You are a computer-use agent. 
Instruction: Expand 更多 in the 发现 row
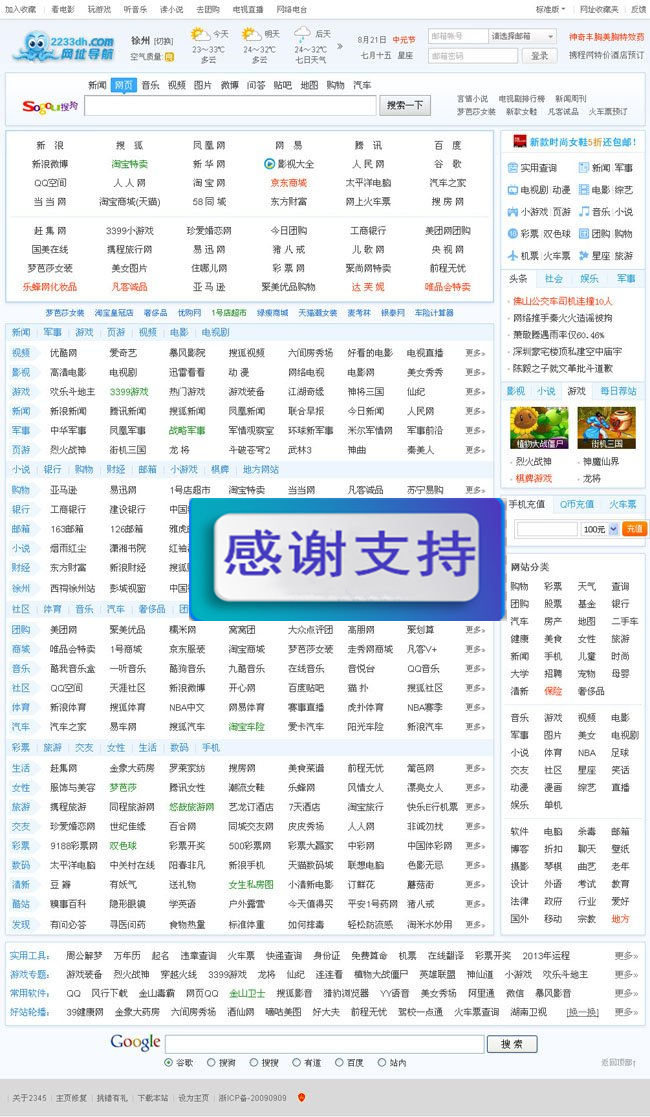(475, 924)
